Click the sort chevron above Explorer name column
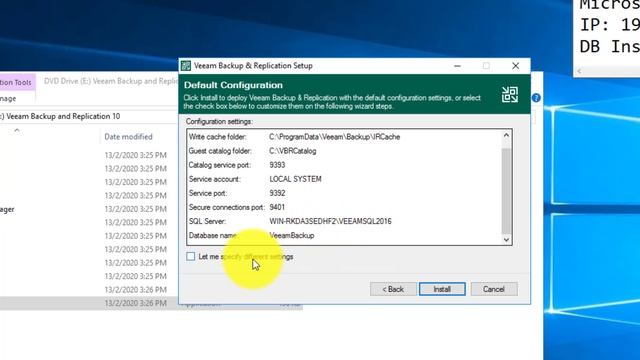The width and height of the screenshot is (640, 360). coord(17,130)
